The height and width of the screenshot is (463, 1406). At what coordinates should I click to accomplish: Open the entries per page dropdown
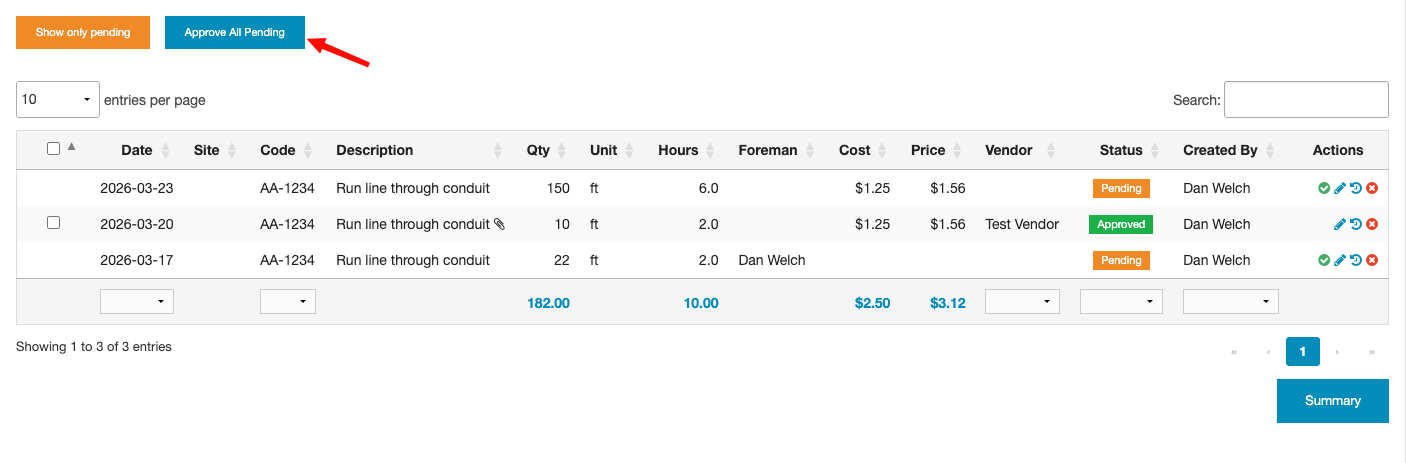pos(58,100)
